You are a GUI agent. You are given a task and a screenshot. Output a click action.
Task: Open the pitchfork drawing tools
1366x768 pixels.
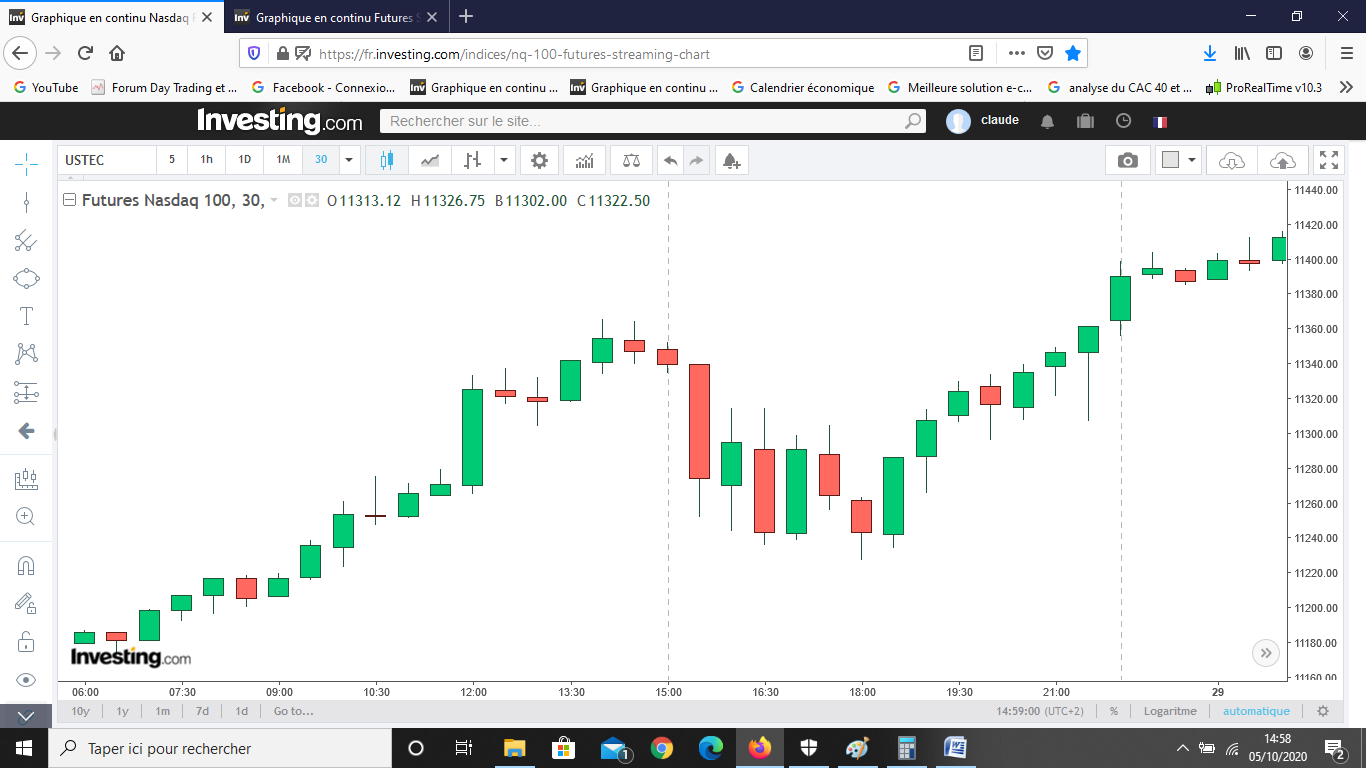26,241
